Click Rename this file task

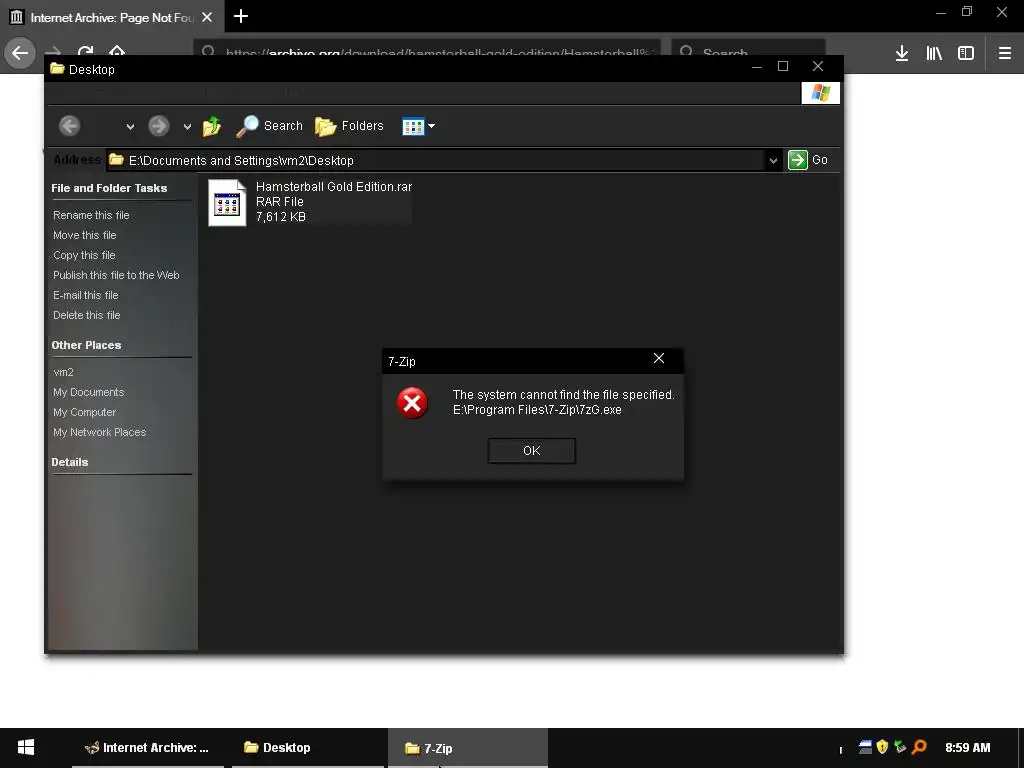tap(91, 215)
